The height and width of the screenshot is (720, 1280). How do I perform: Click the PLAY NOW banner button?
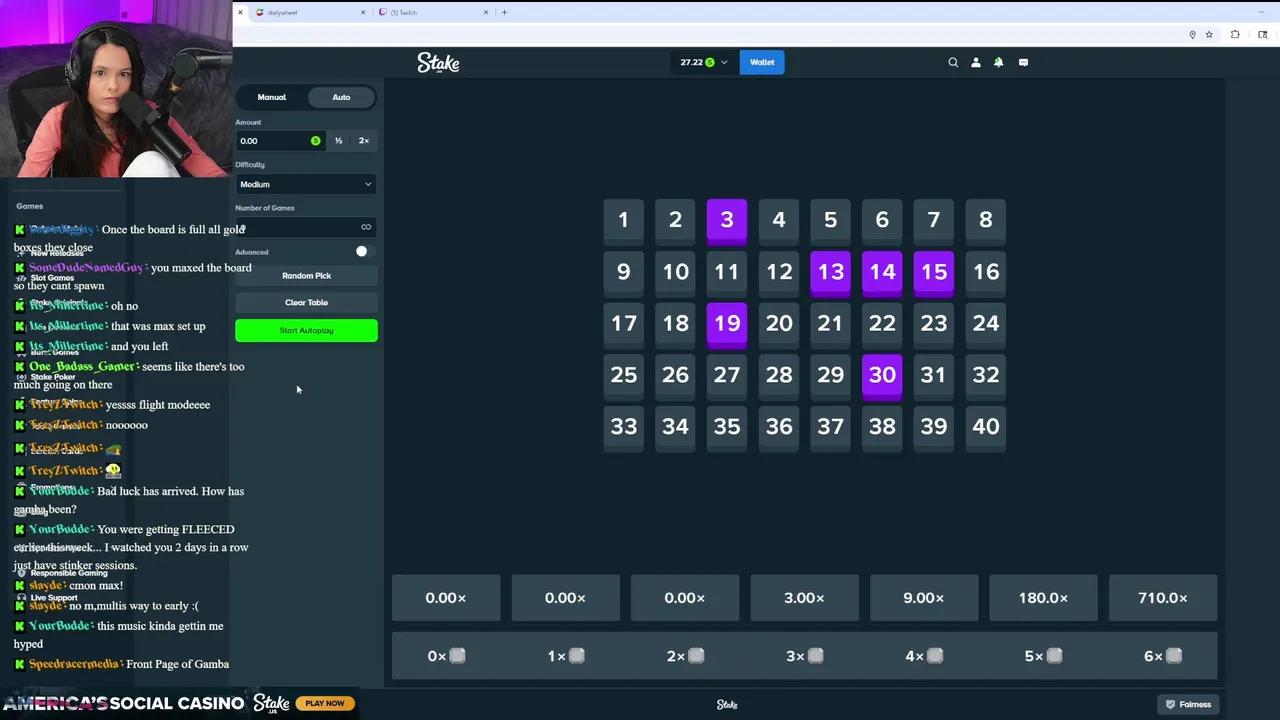point(325,703)
